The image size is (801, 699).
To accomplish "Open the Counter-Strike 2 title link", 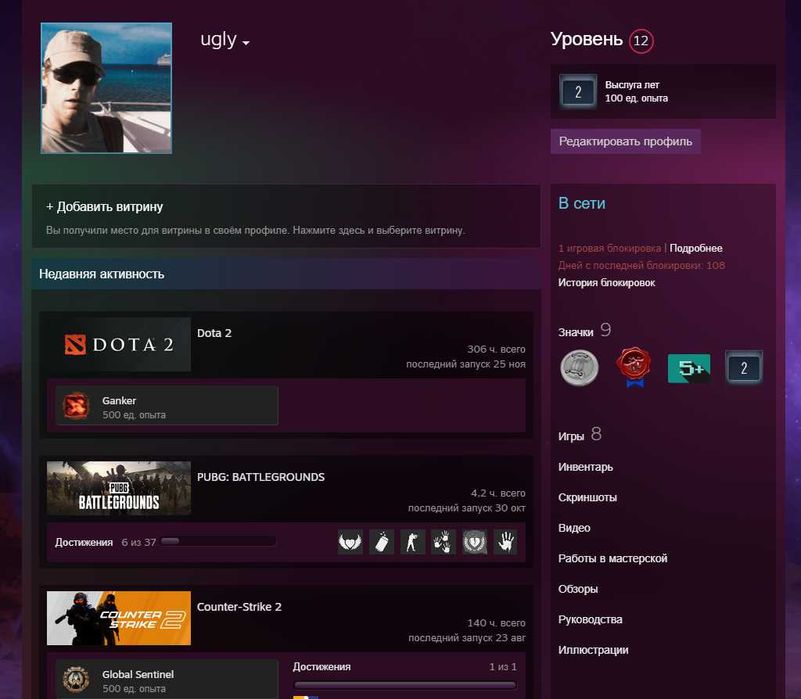I will (239, 607).
